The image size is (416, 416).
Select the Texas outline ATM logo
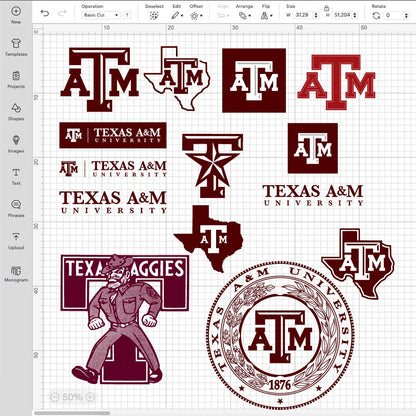[177, 78]
